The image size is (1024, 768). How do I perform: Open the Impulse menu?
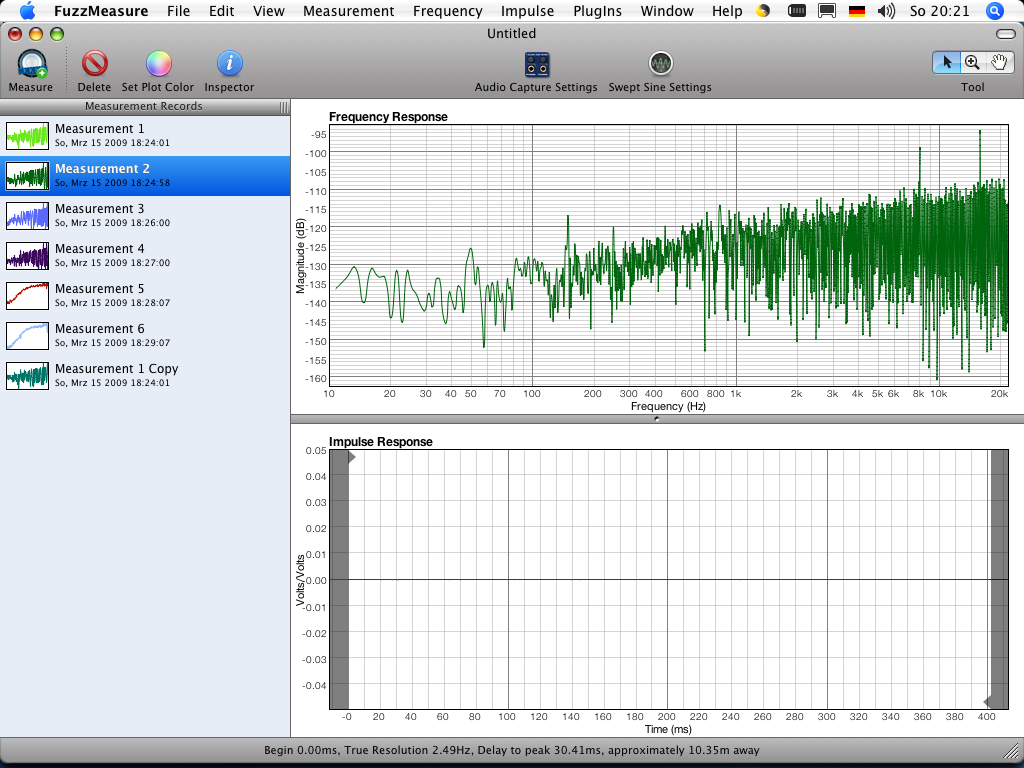[527, 11]
